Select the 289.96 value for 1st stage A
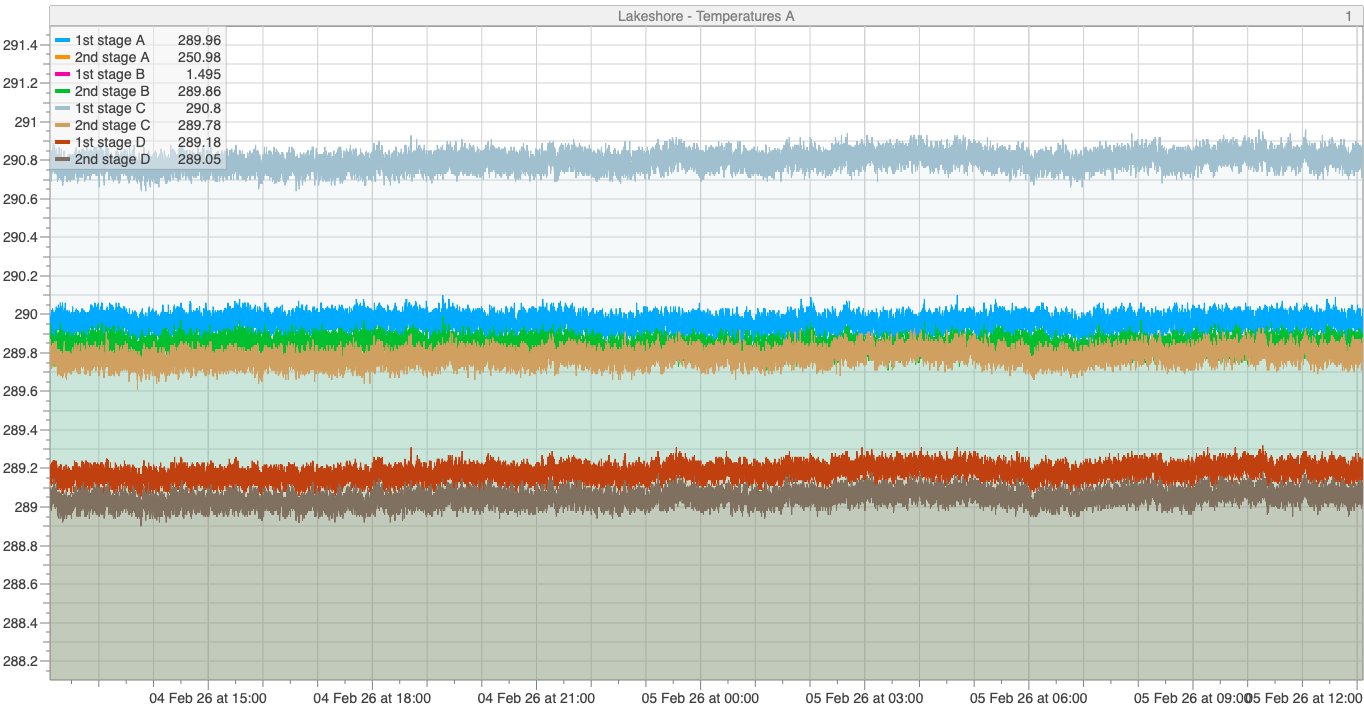This screenshot has height=705, width=1364. (x=199, y=40)
